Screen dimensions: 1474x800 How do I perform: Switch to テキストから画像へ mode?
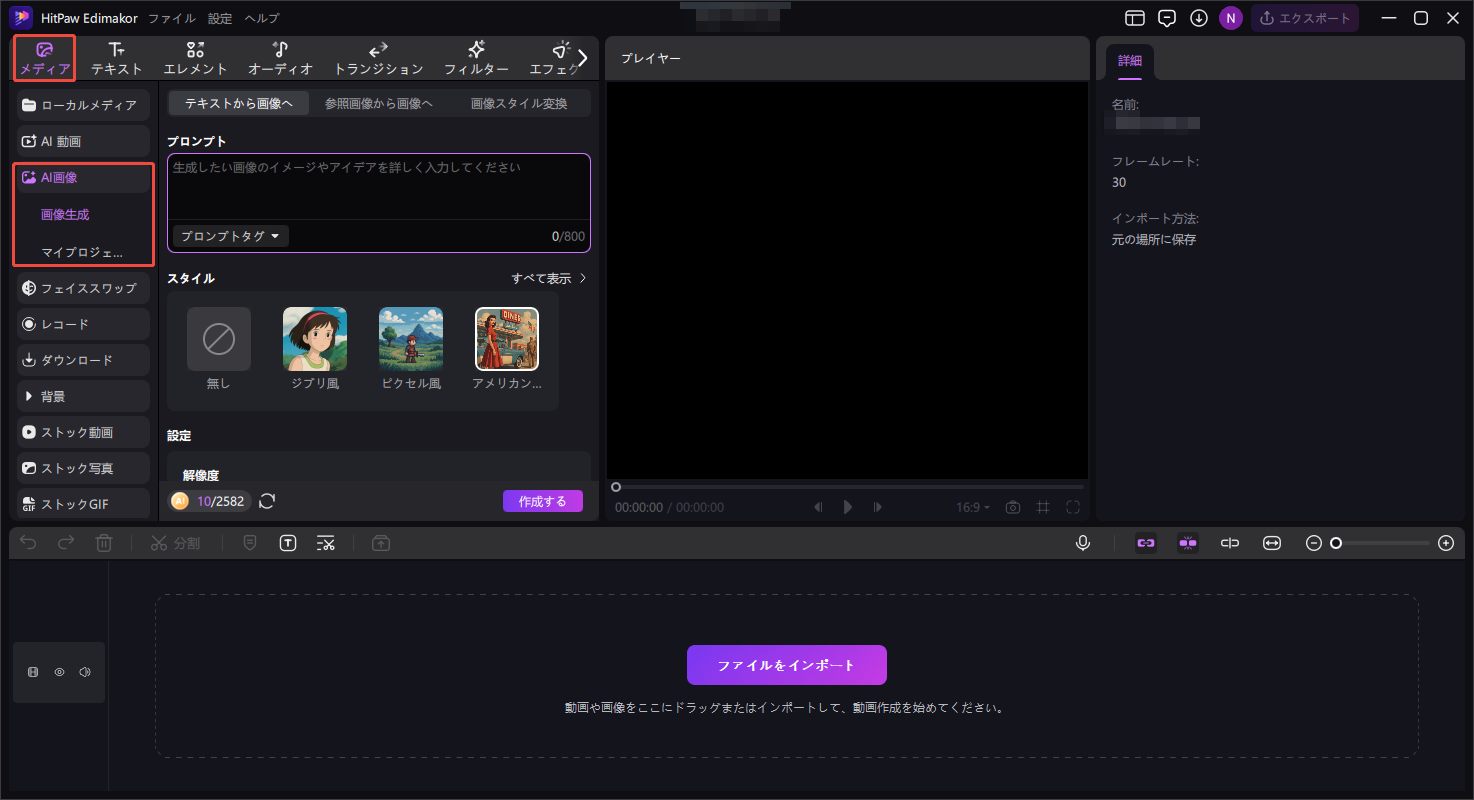tap(239, 103)
